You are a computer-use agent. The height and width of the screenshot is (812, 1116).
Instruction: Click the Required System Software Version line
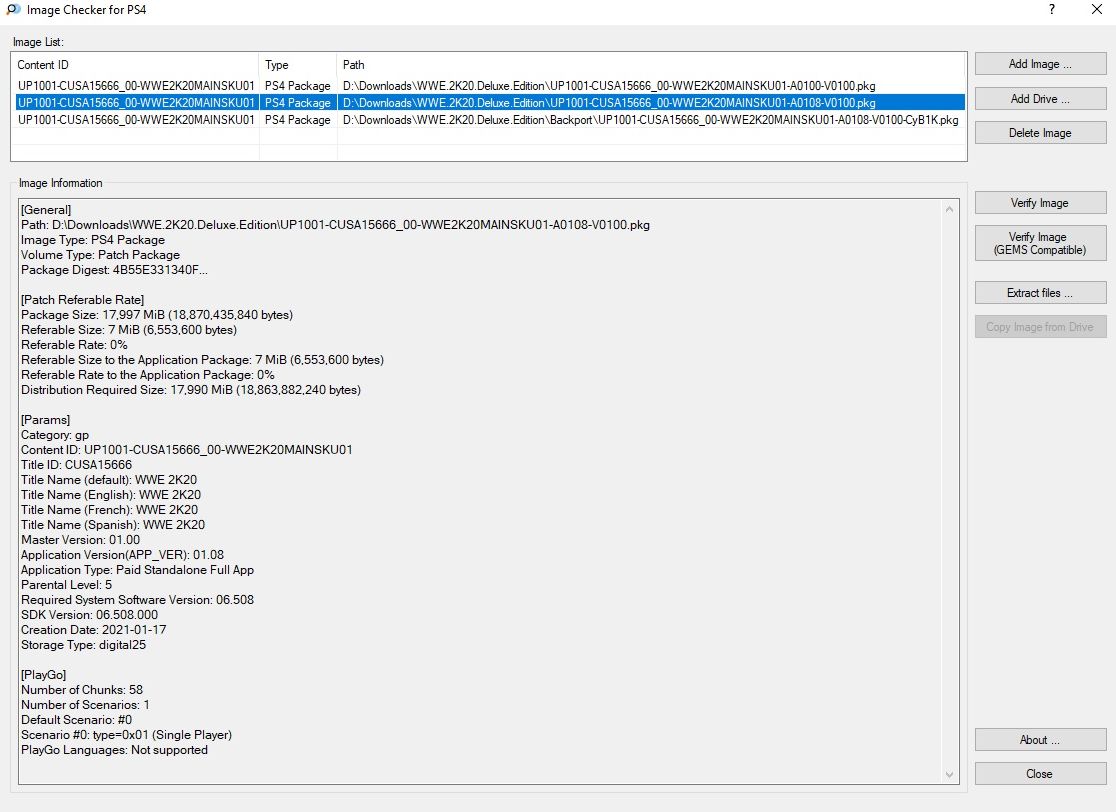pyautogui.click(x=137, y=600)
